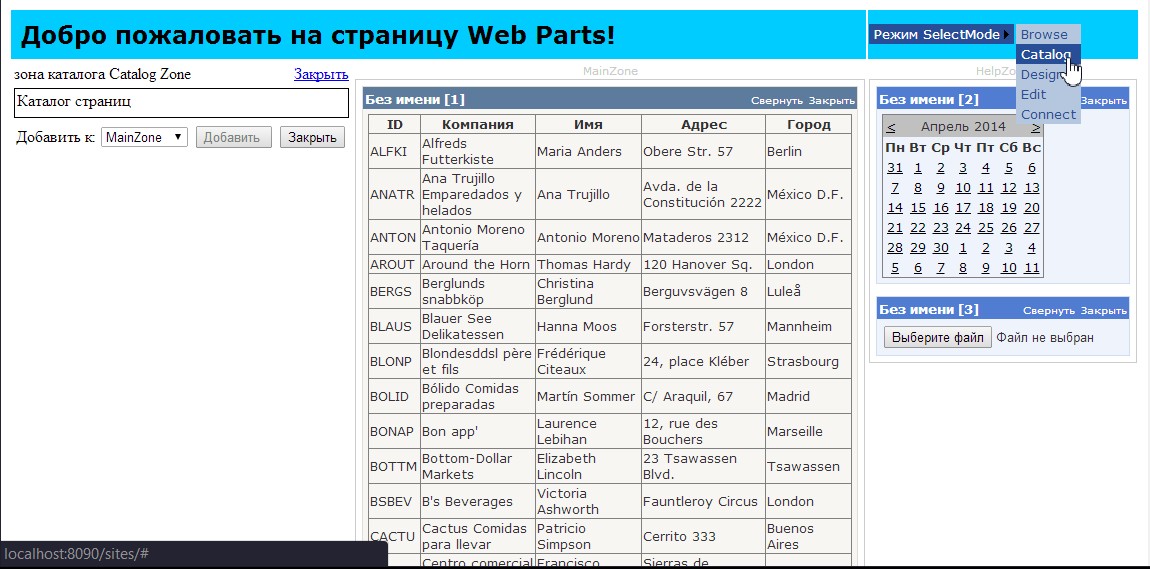
Task: Click the Компания column header
Action: tap(477, 124)
